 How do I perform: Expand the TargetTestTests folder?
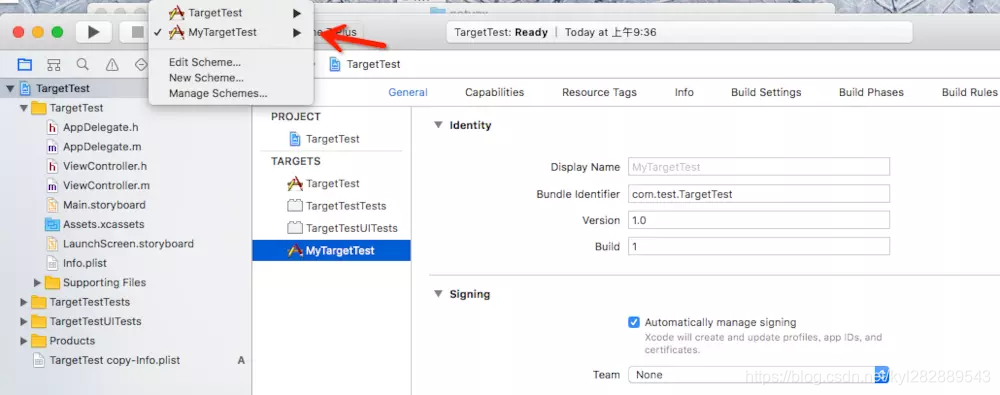tap(24, 302)
